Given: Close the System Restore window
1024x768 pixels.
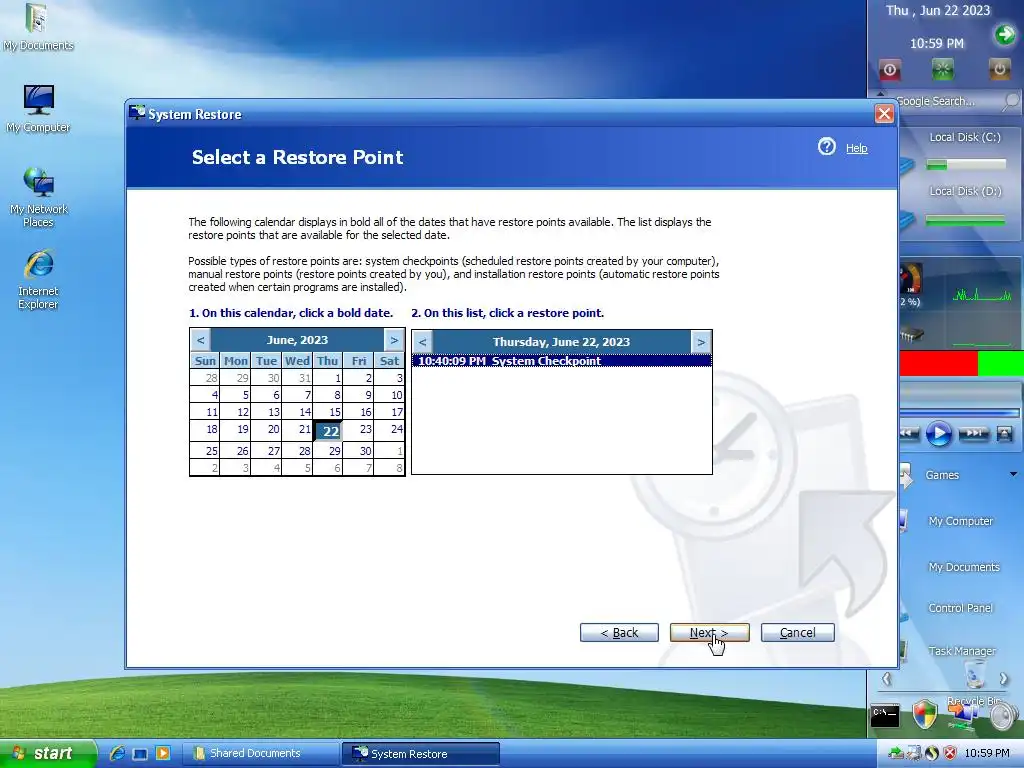Looking at the screenshot, I should tap(884, 114).
